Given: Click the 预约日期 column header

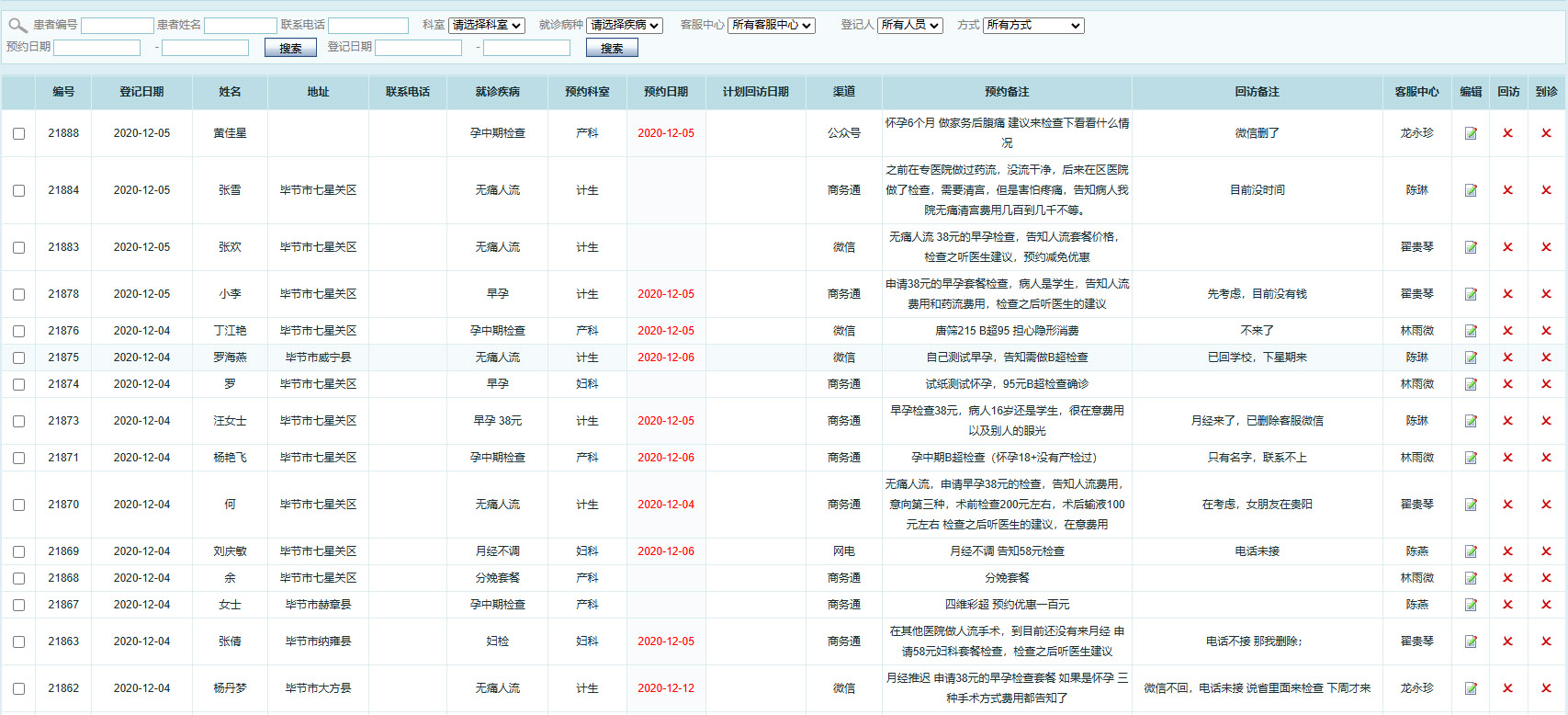Looking at the screenshot, I should 666,92.
